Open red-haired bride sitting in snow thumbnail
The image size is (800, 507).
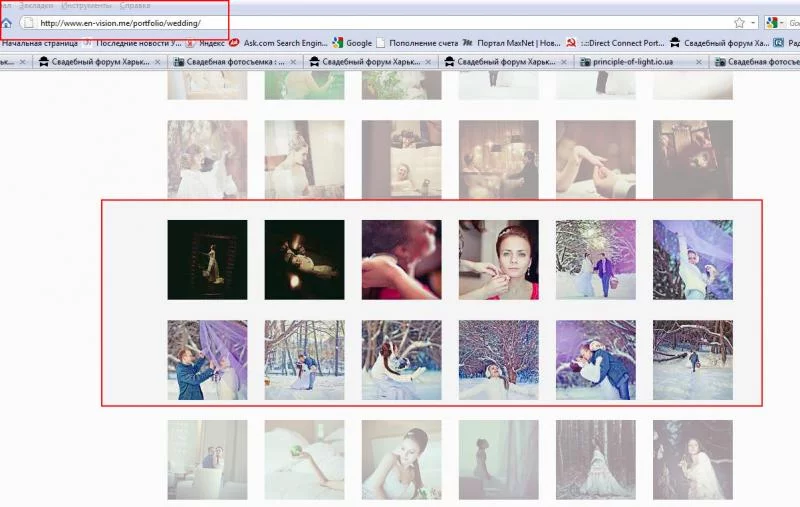point(402,360)
